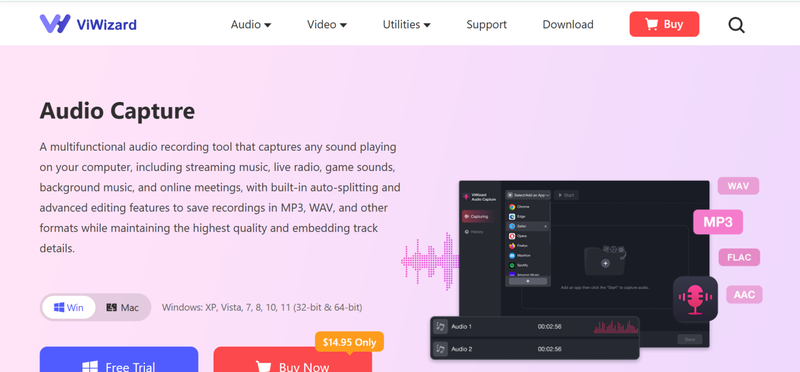Image resolution: width=800 pixels, height=372 pixels.
Task: Choose Spotify in the app list
Action: pos(528,265)
